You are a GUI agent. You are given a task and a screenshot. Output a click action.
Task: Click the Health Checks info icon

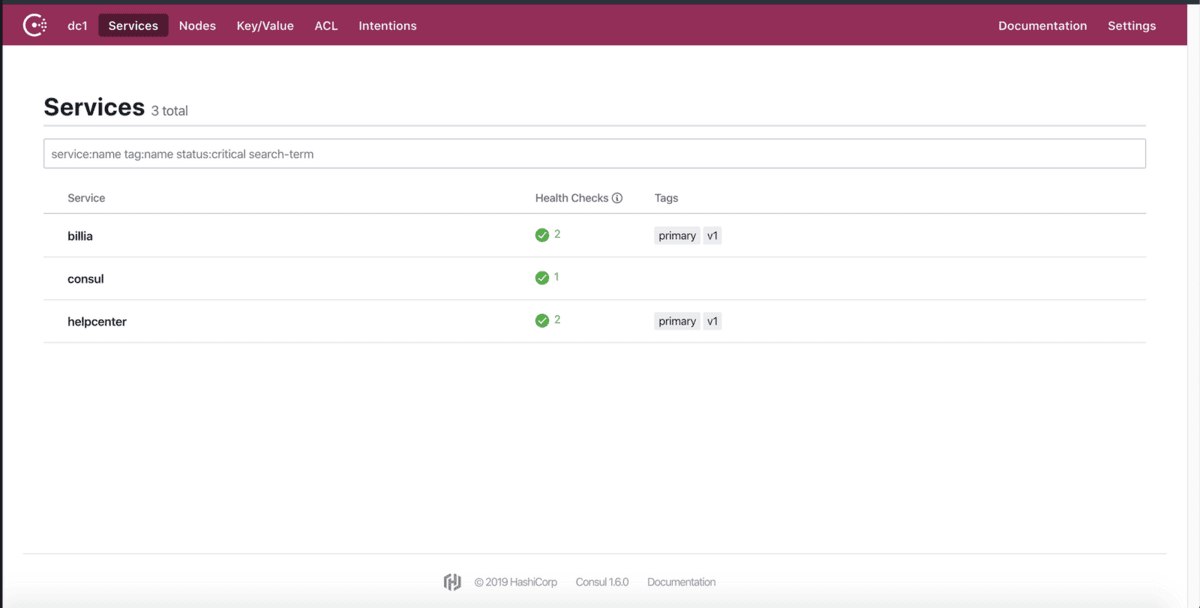[617, 198]
